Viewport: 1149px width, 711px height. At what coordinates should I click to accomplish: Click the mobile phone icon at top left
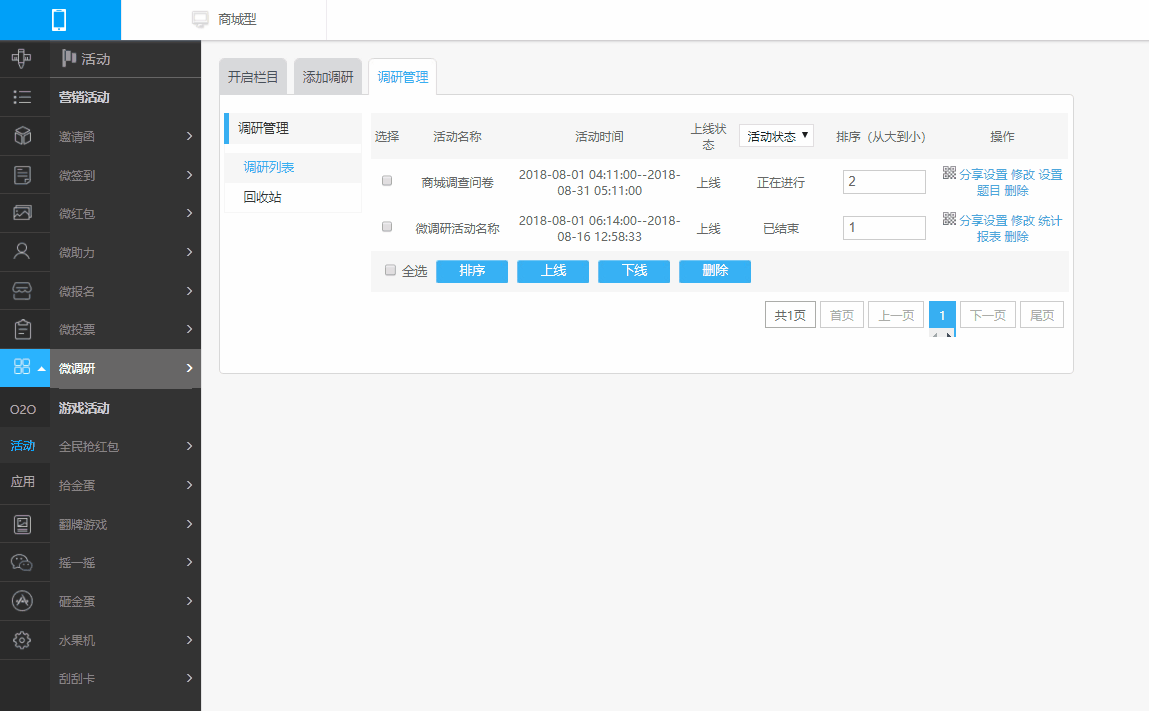(60, 19)
